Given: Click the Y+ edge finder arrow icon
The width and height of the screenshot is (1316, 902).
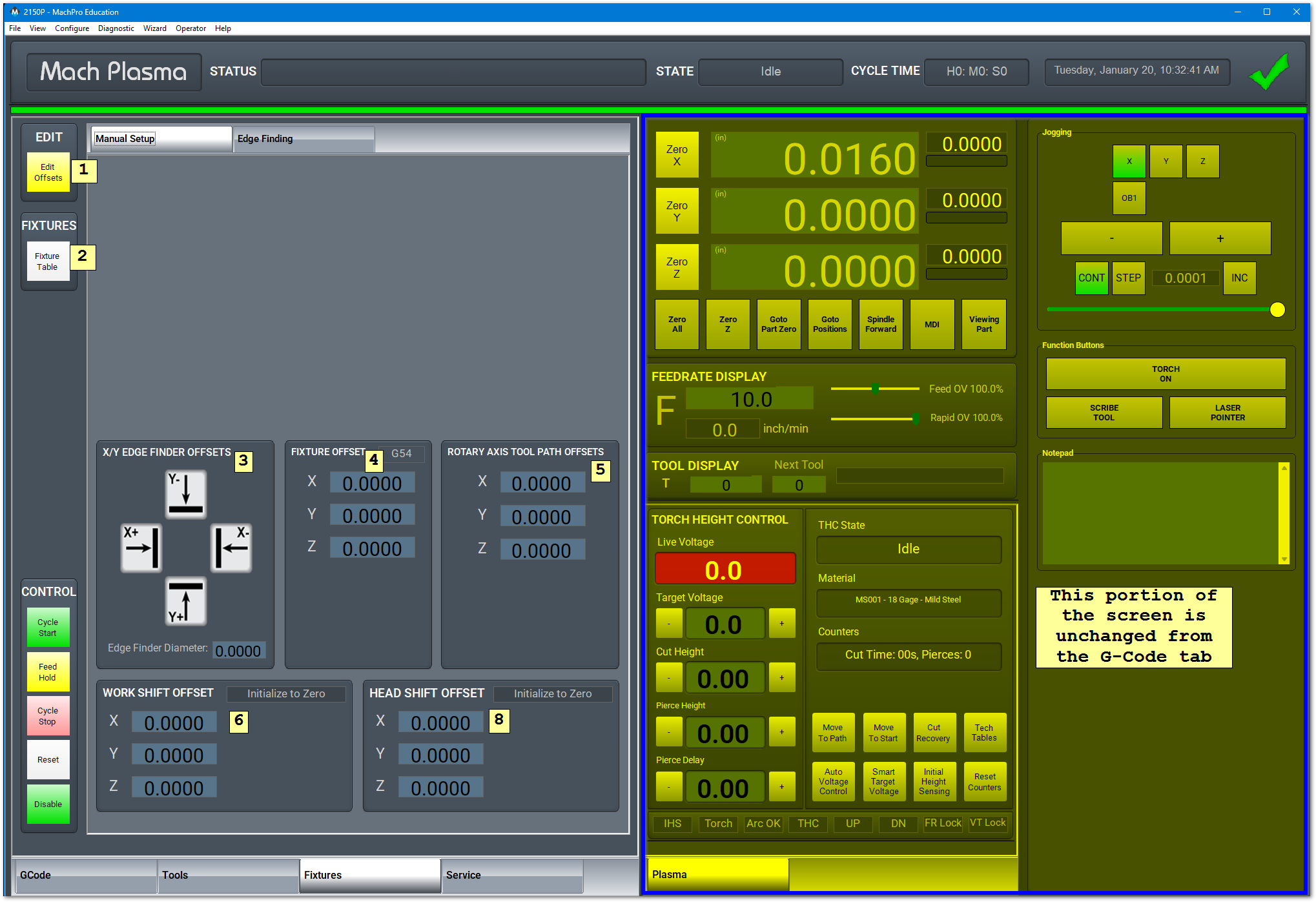Looking at the screenshot, I should point(186,601).
